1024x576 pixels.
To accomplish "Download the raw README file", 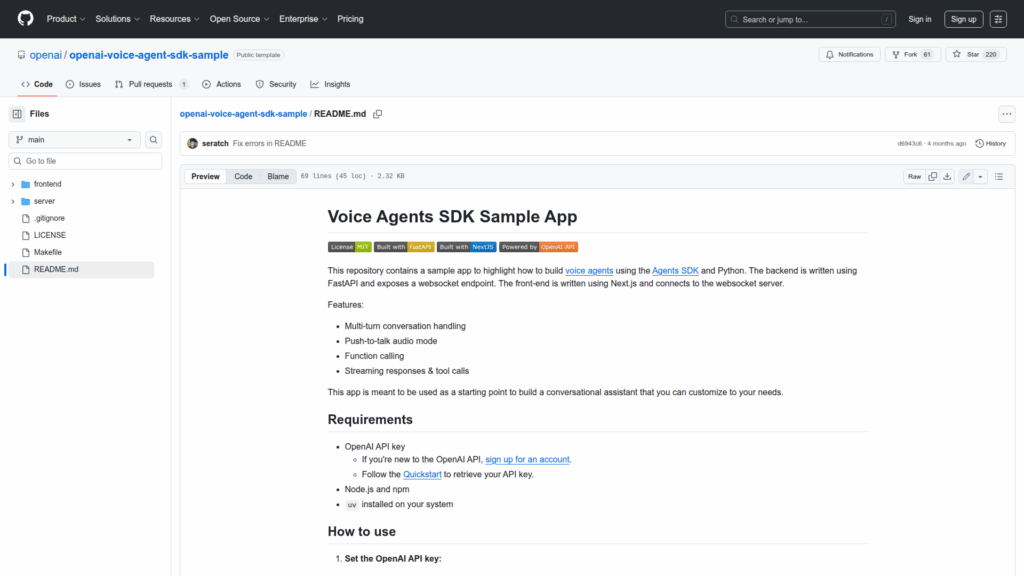I will pos(946,177).
